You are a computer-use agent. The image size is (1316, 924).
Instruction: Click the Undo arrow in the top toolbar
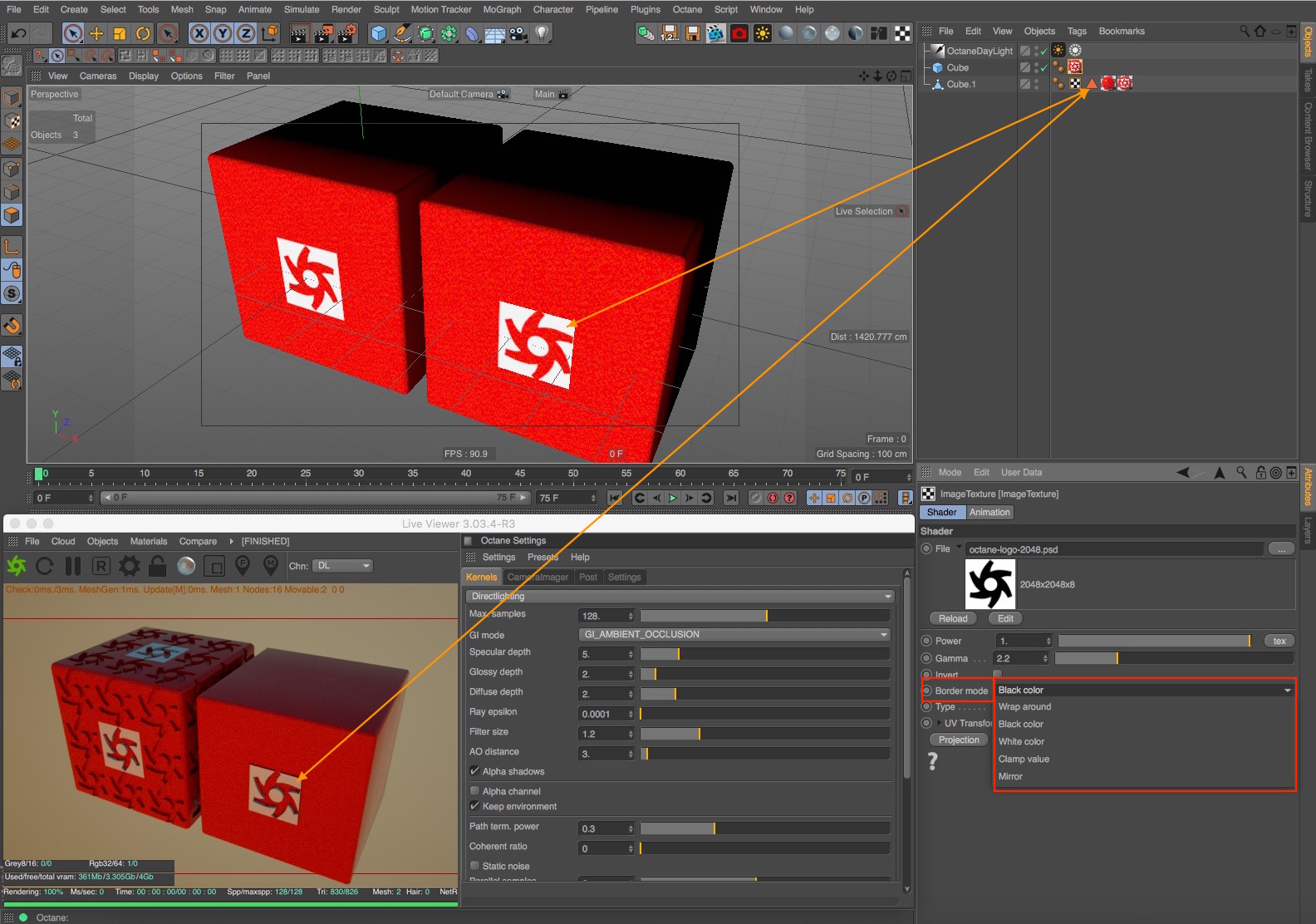18,33
